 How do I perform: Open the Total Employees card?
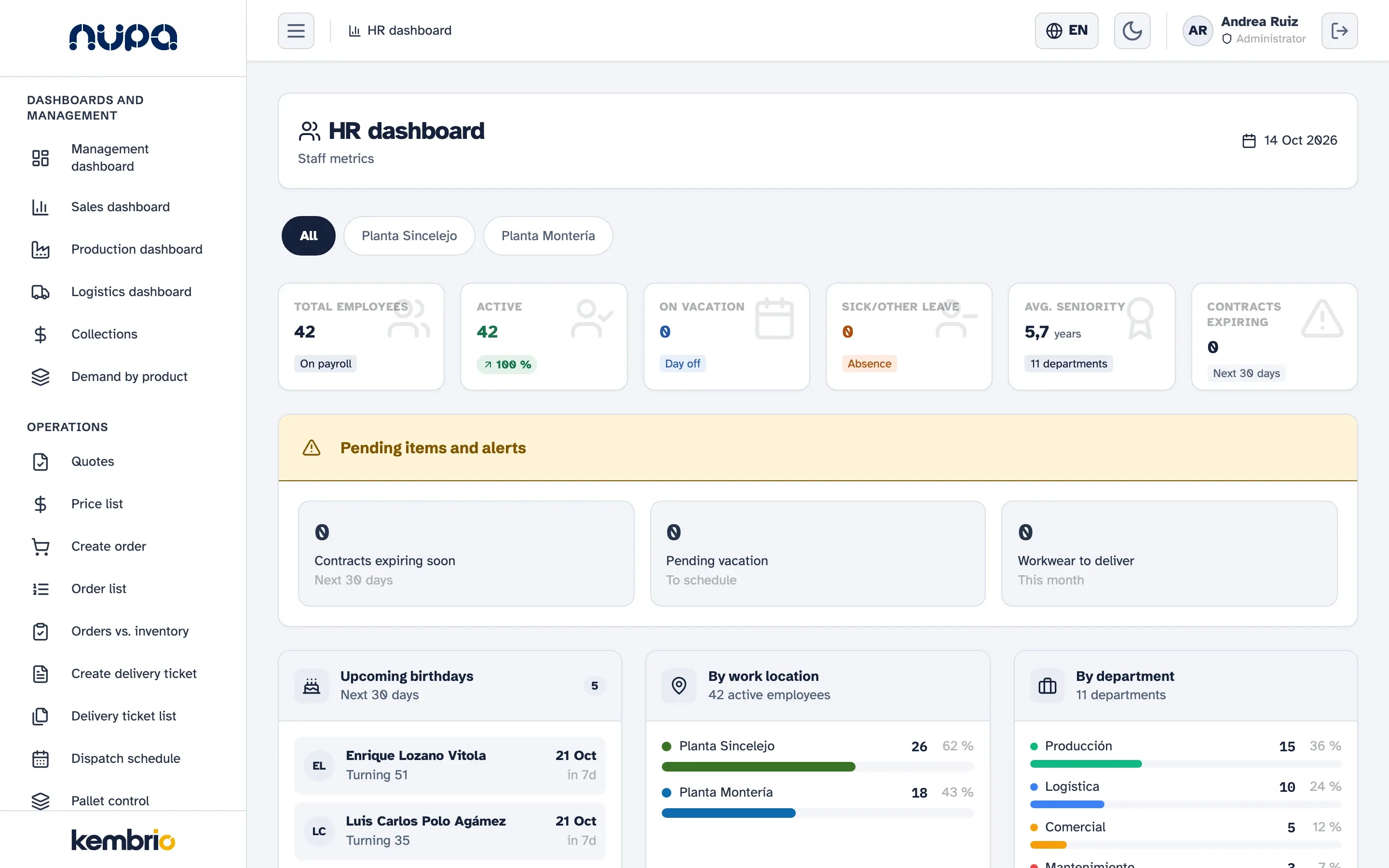[361, 337]
